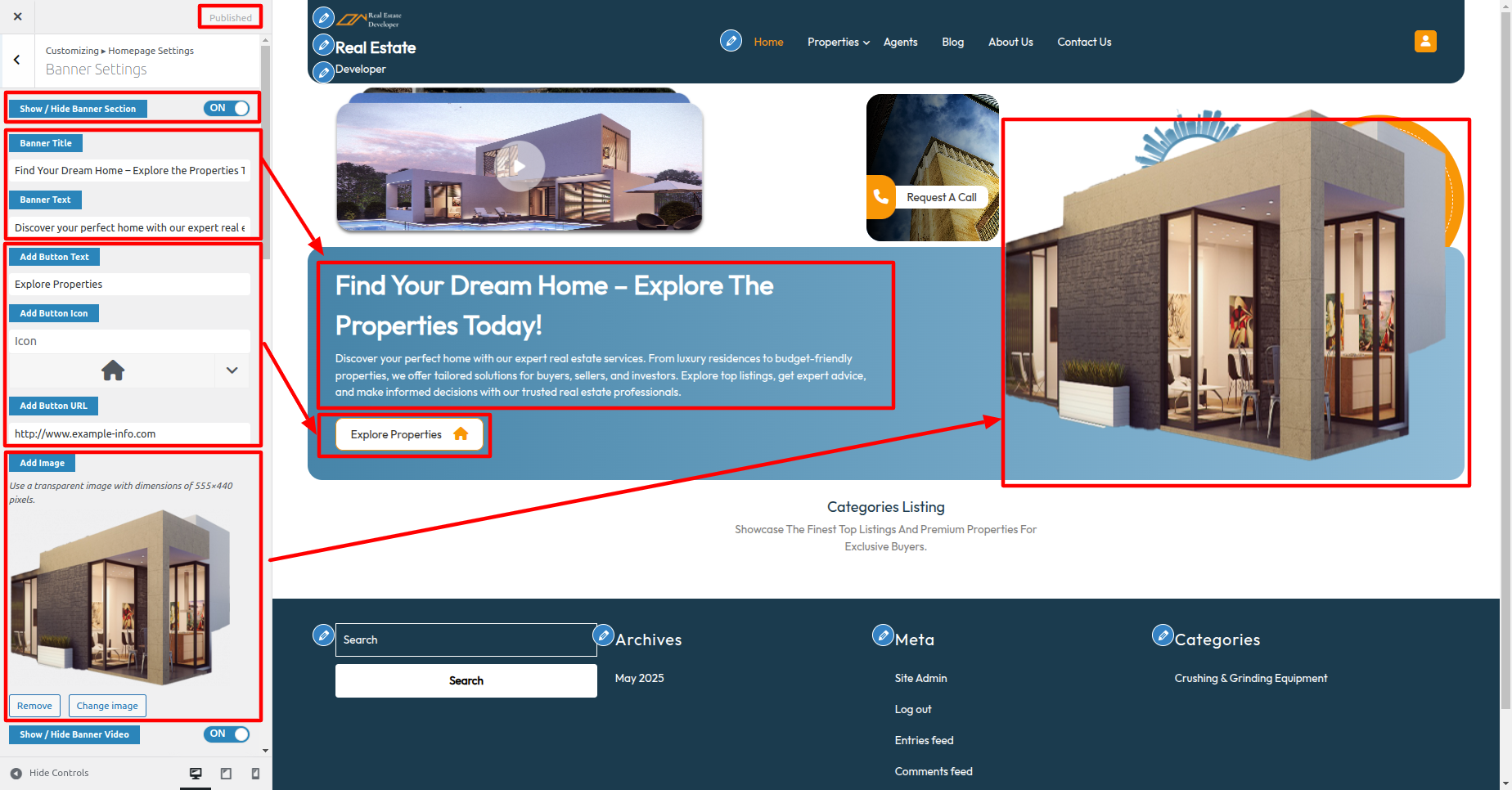
Task: Go back using the left chevron arrow
Action: click(17, 60)
